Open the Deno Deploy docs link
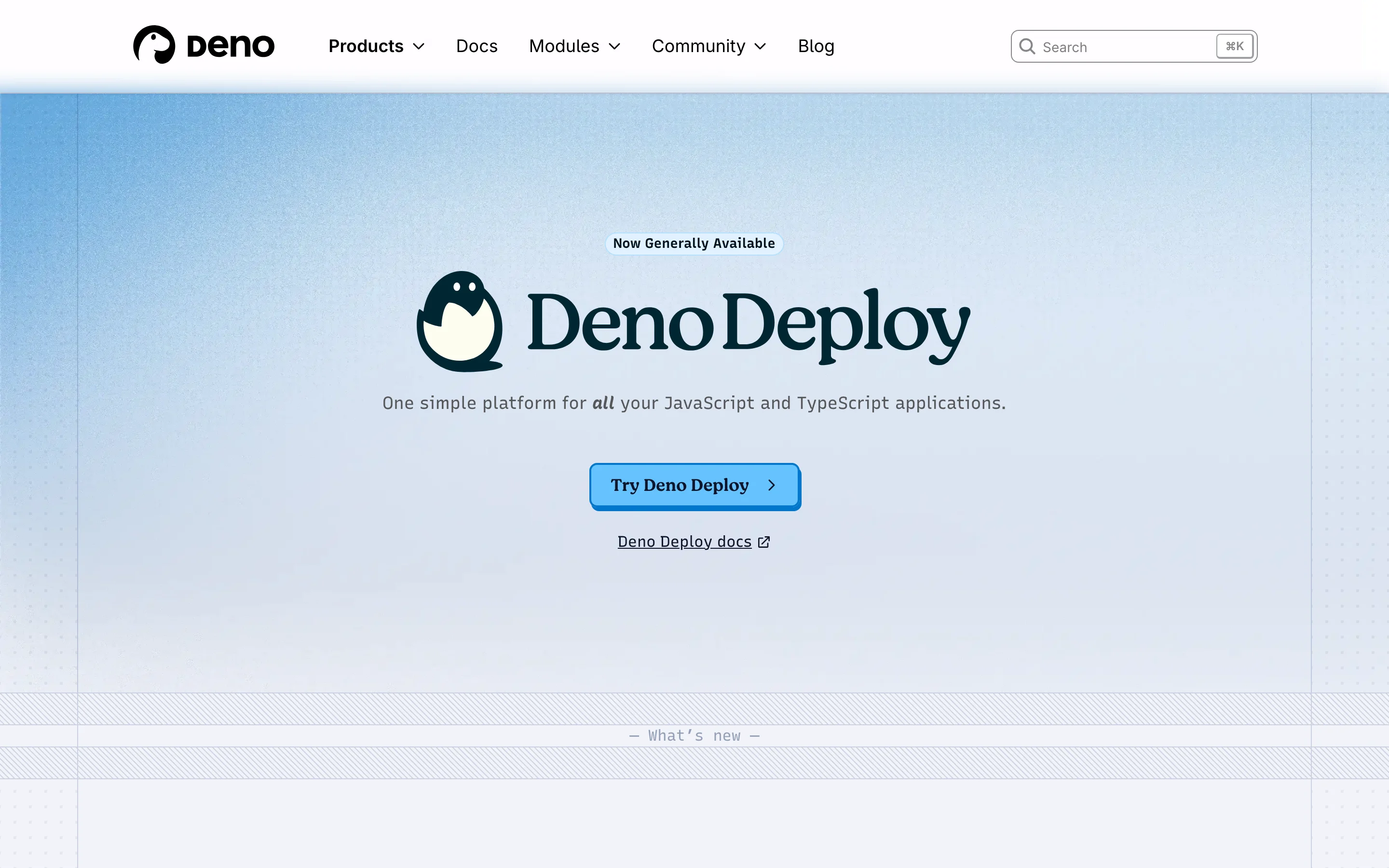Screen dimensions: 1389x868 tap(684, 542)
